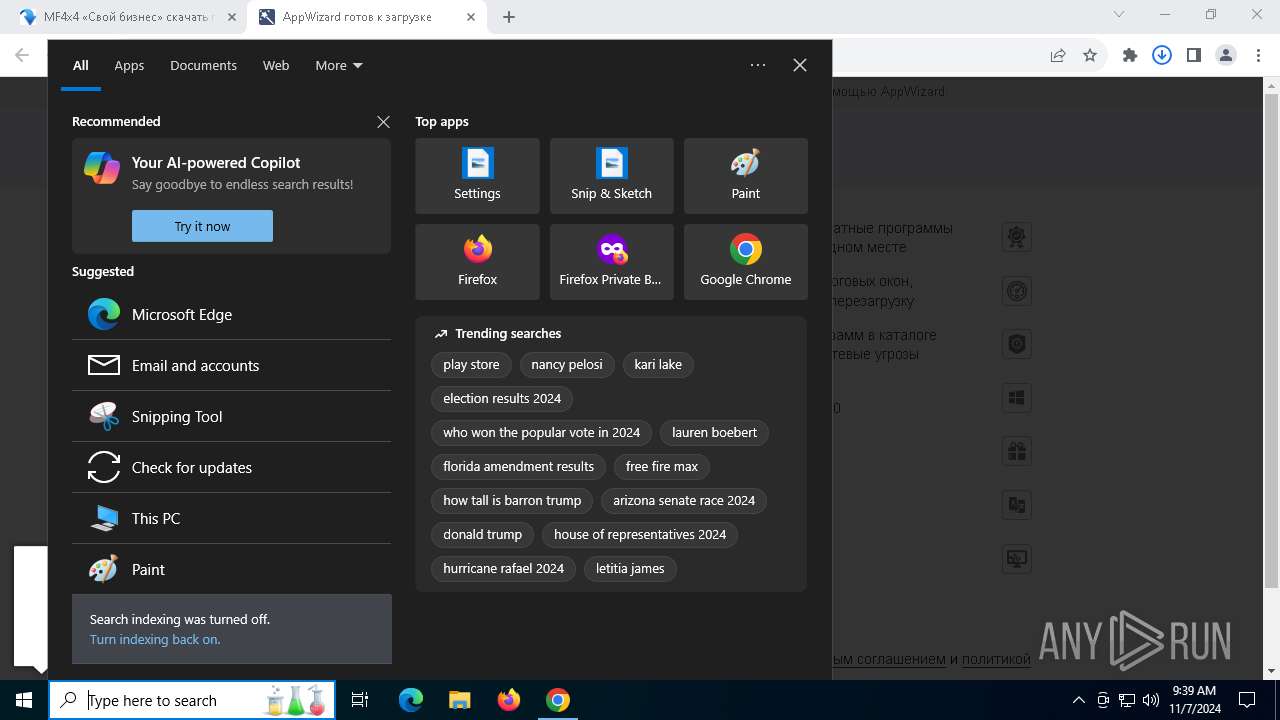Search trending 'free fire max'
The width and height of the screenshot is (1280, 720).
tap(662, 467)
